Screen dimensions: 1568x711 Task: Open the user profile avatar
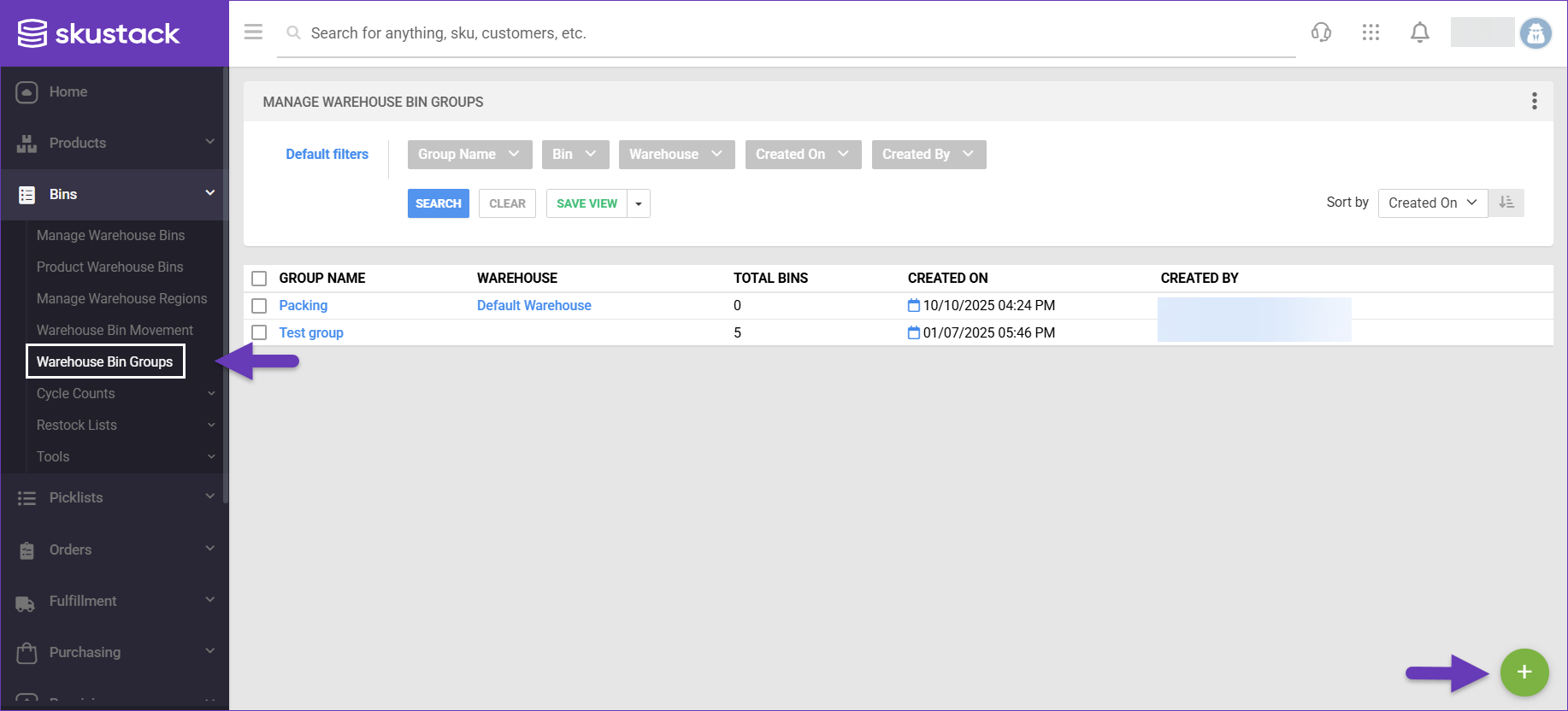click(1536, 33)
